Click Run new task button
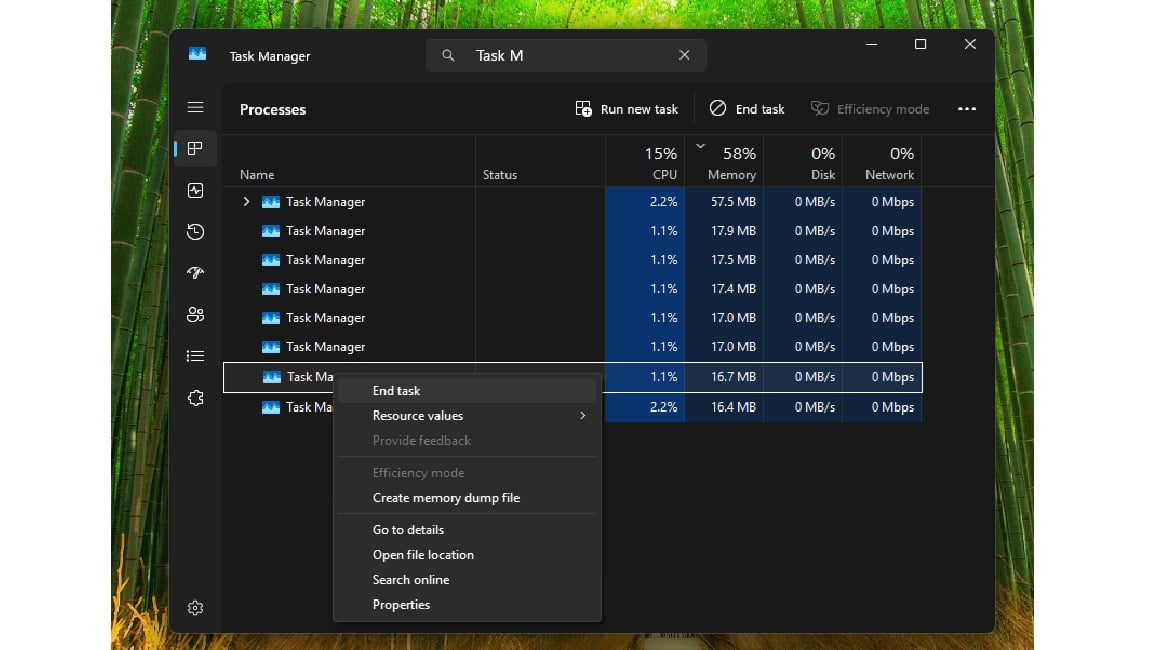The width and height of the screenshot is (1152, 650). click(627, 109)
